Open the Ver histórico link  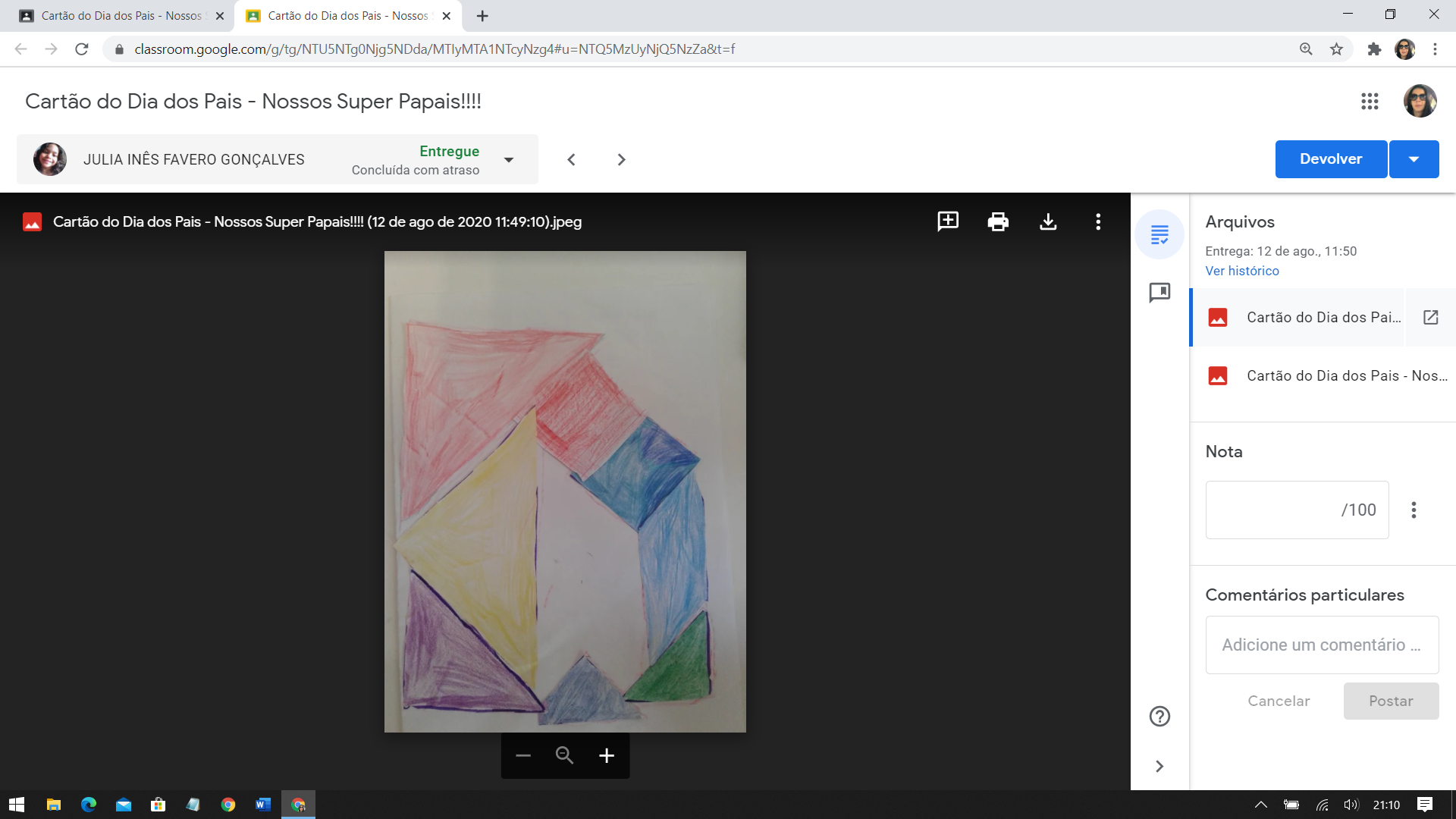pos(1242,271)
